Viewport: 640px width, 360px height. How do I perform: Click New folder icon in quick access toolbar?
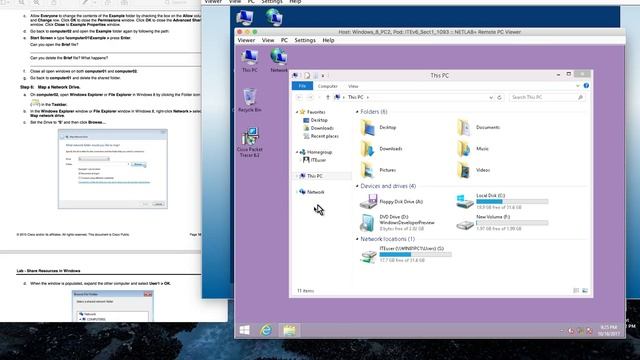click(x=315, y=76)
